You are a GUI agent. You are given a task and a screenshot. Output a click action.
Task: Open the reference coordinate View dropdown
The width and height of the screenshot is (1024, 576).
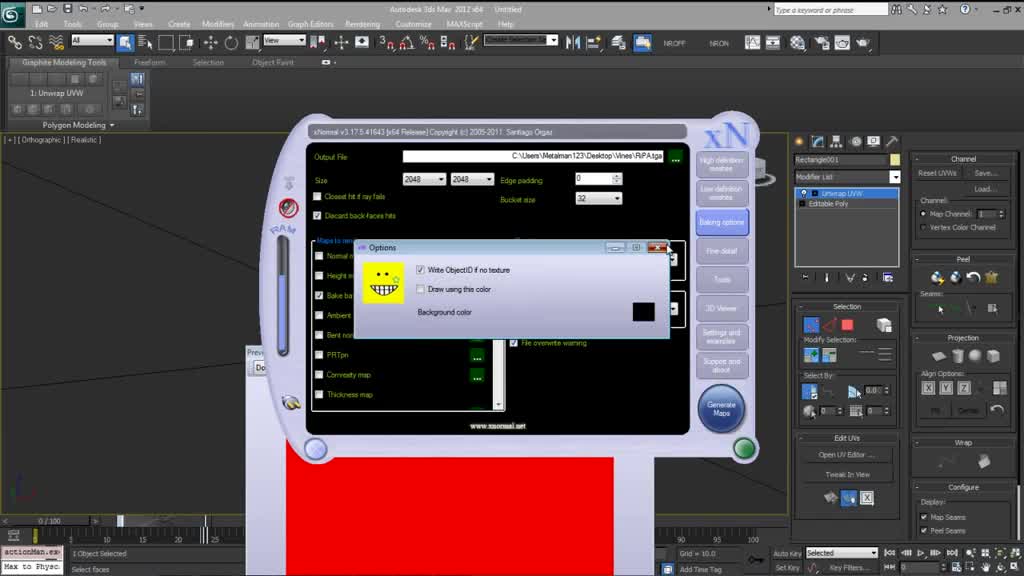coord(284,40)
